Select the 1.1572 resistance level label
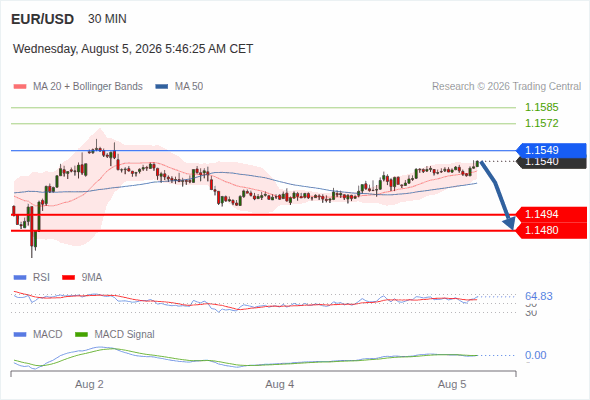 tap(541, 123)
